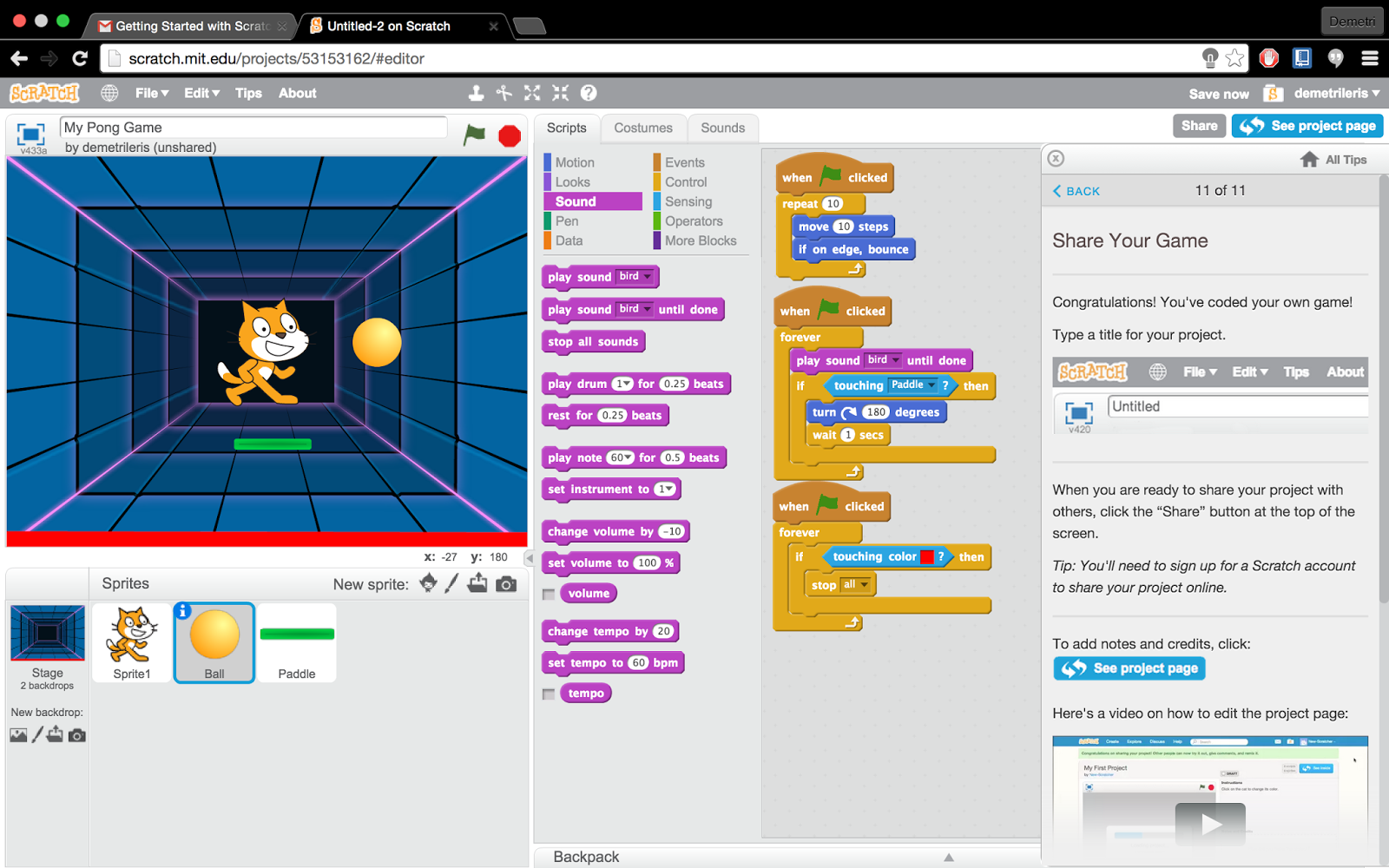Image resolution: width=1389 pixels, height=868 pixels.
Task: Reload the Scratch page in the browser
Action: [x=80, y=58]
